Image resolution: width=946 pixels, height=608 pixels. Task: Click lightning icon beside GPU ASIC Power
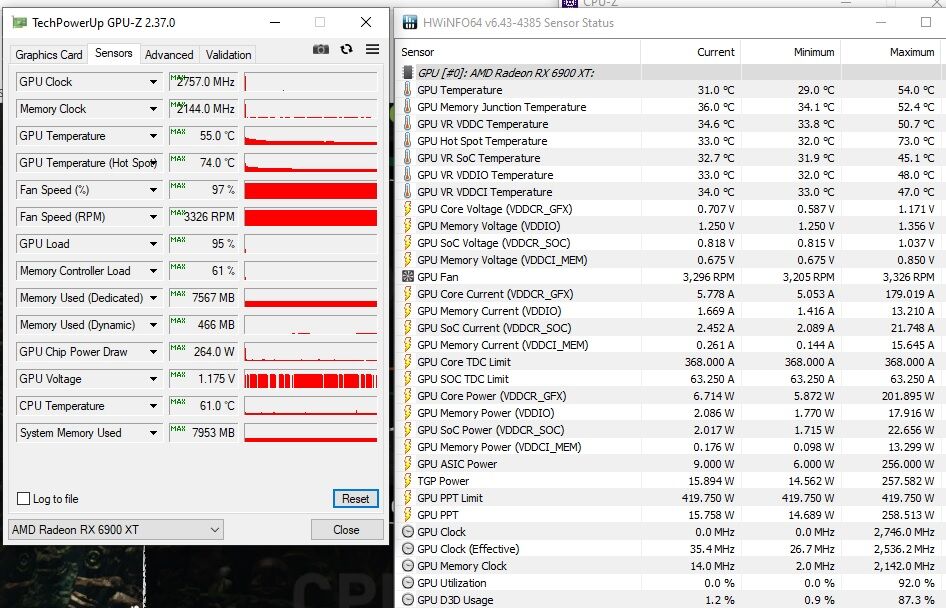(408, 464)
